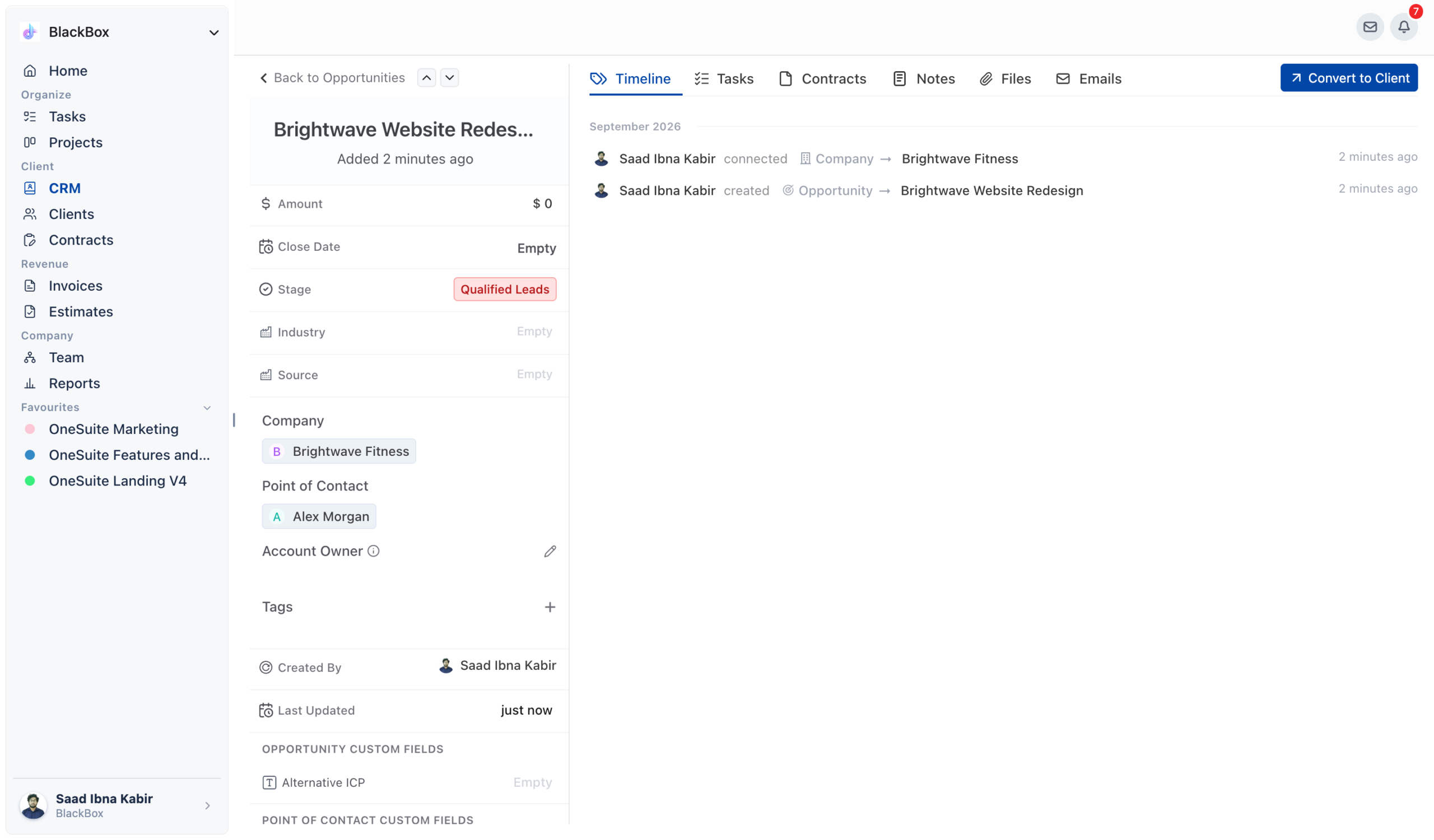Open Brightwave Fitness company chip
The height and width of the screenshot is (840, 1434).
[338, 451]
